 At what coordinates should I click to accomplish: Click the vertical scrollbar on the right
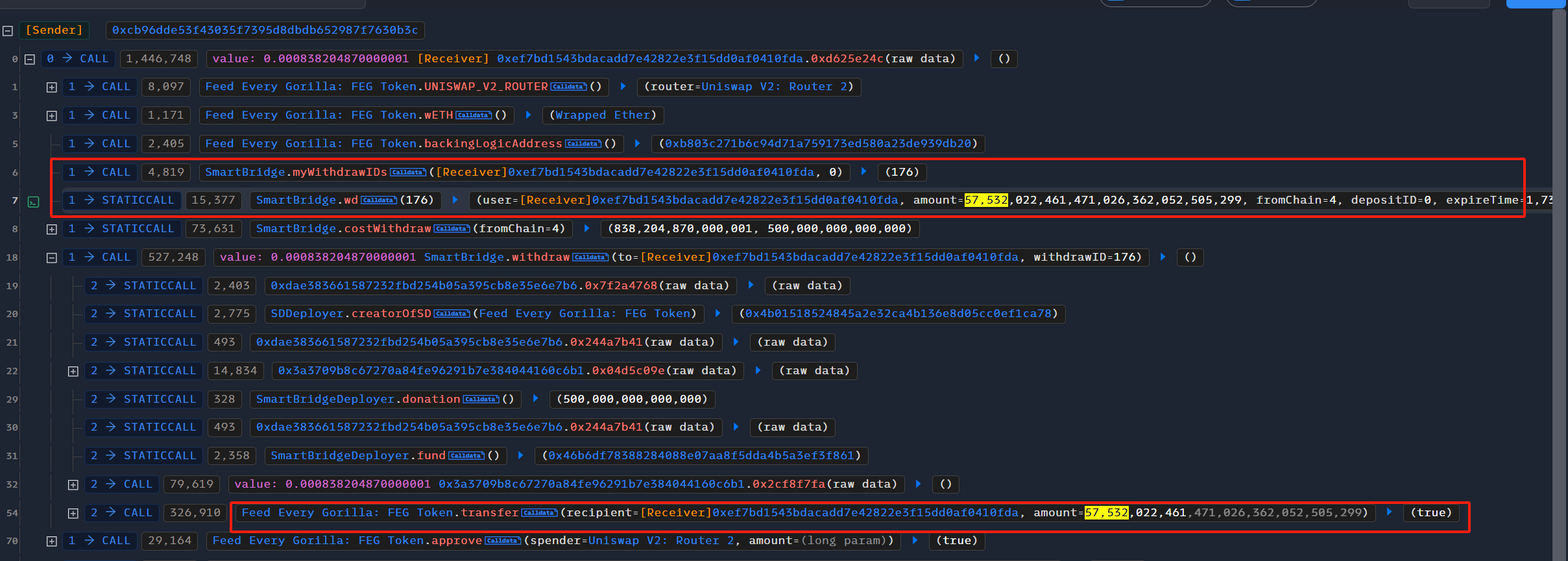(1559, 285)
